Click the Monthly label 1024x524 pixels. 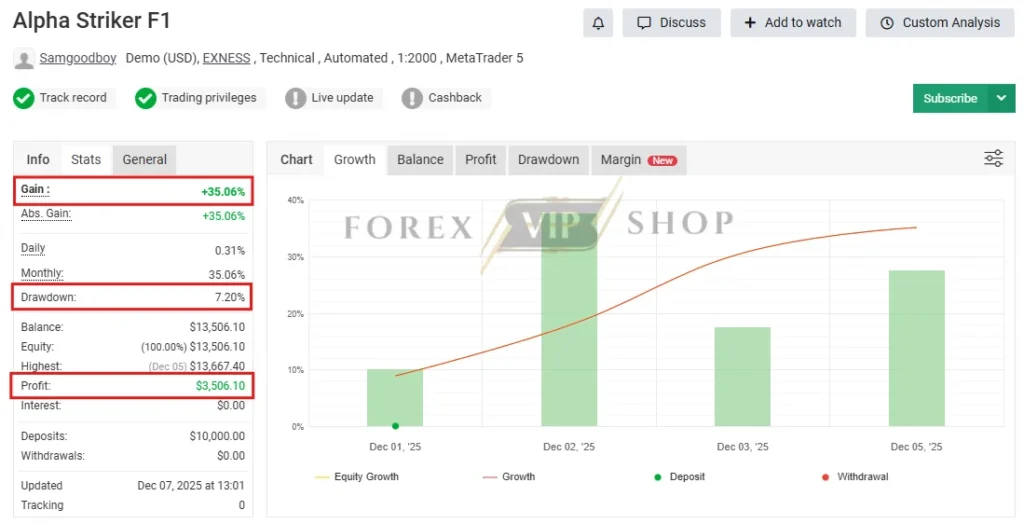[x=42, y=273]
